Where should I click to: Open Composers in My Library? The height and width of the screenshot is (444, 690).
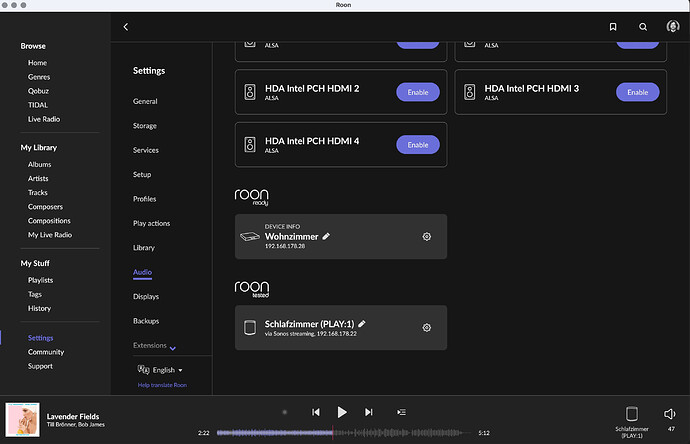point(45,207)
